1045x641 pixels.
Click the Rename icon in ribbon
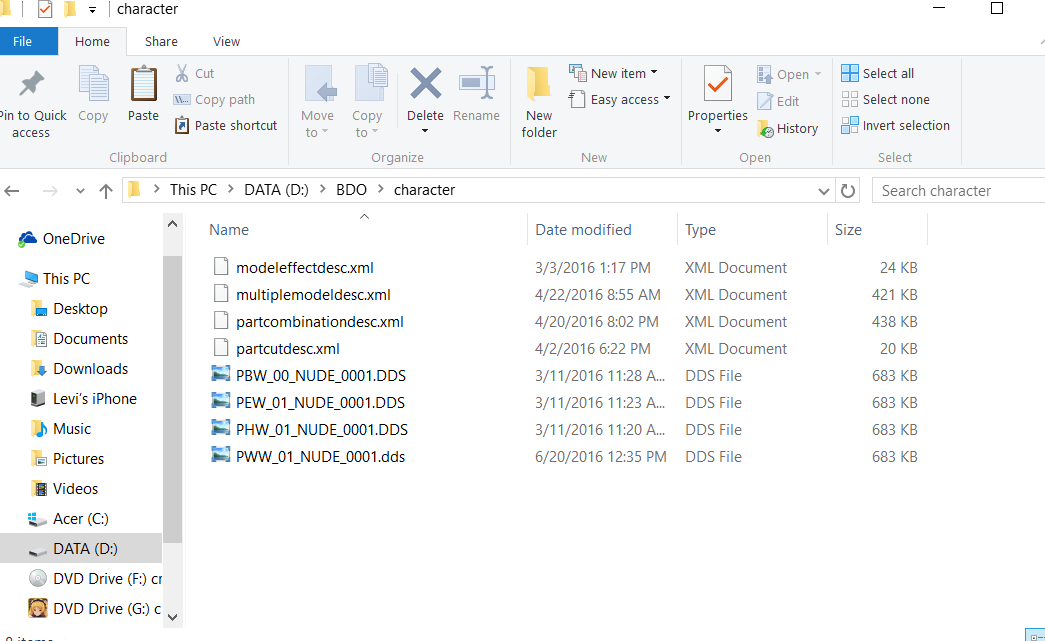476,85
